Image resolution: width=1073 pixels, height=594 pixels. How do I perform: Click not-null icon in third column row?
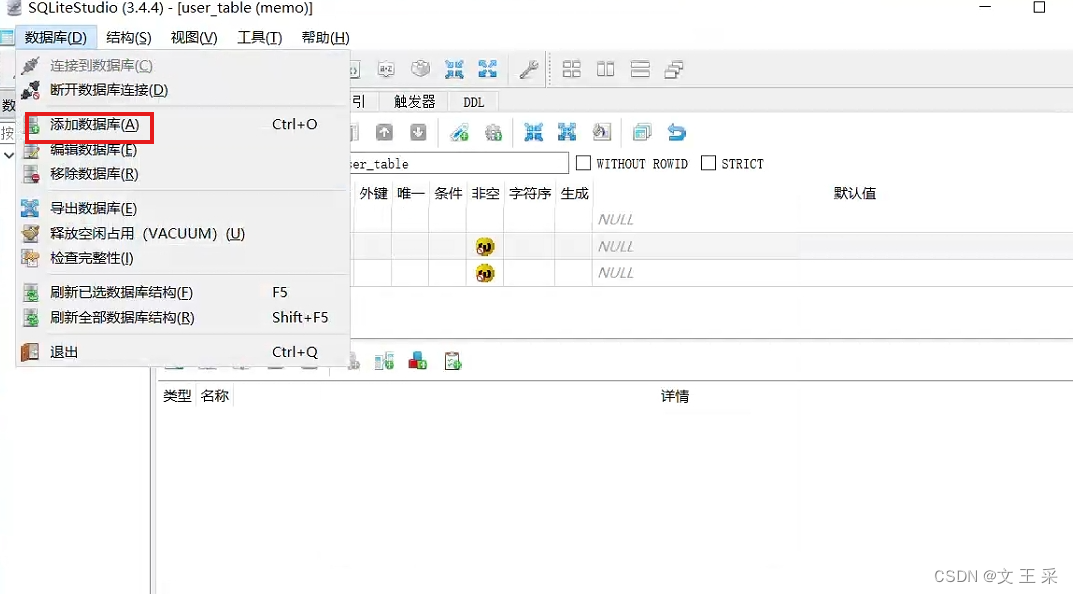485,274
